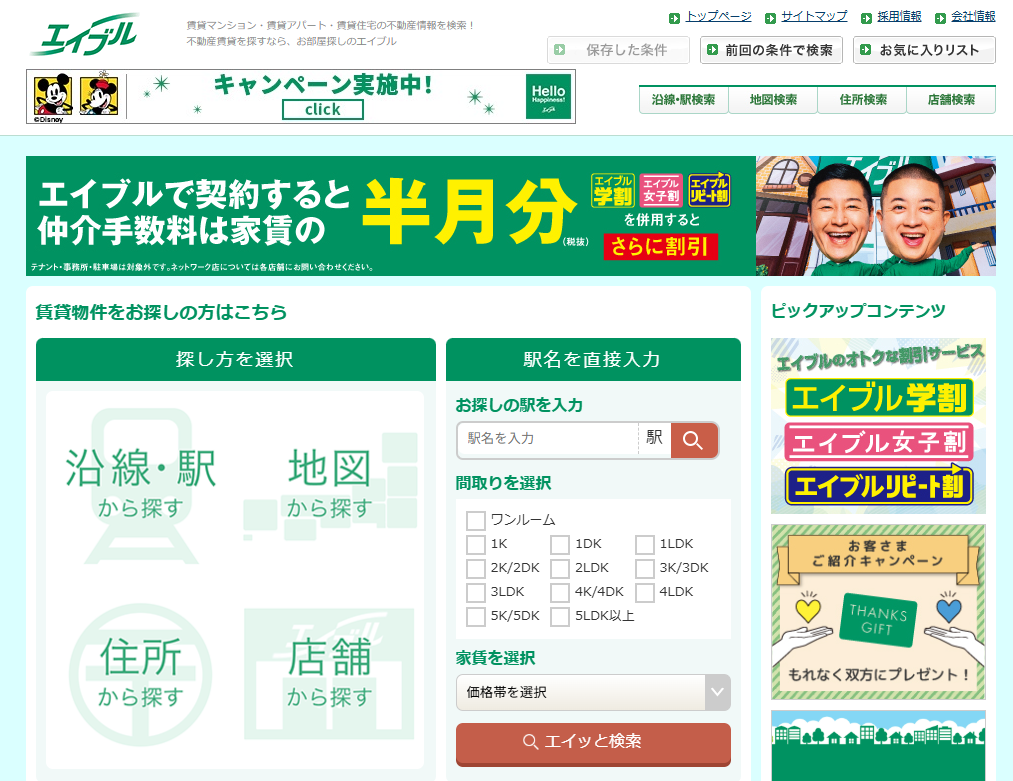Click the Disney キャンペーン実施中 banner
The height and width of the screenshot is (781, 1013).
point(300,96)
